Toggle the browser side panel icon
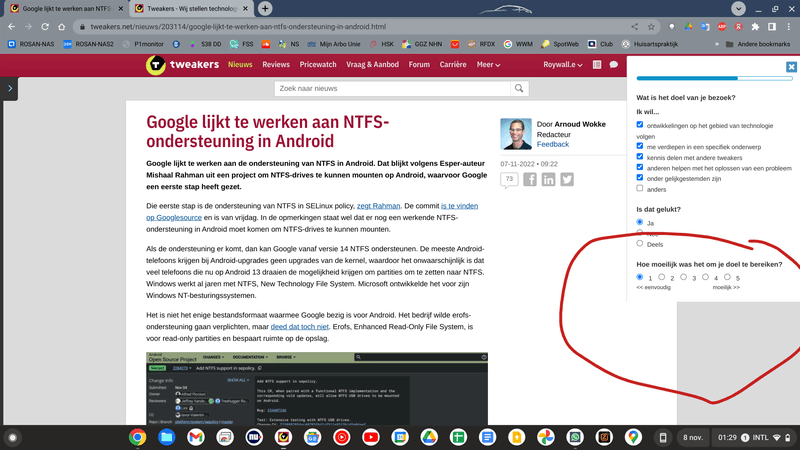800x450 pixels. point(772,27)
